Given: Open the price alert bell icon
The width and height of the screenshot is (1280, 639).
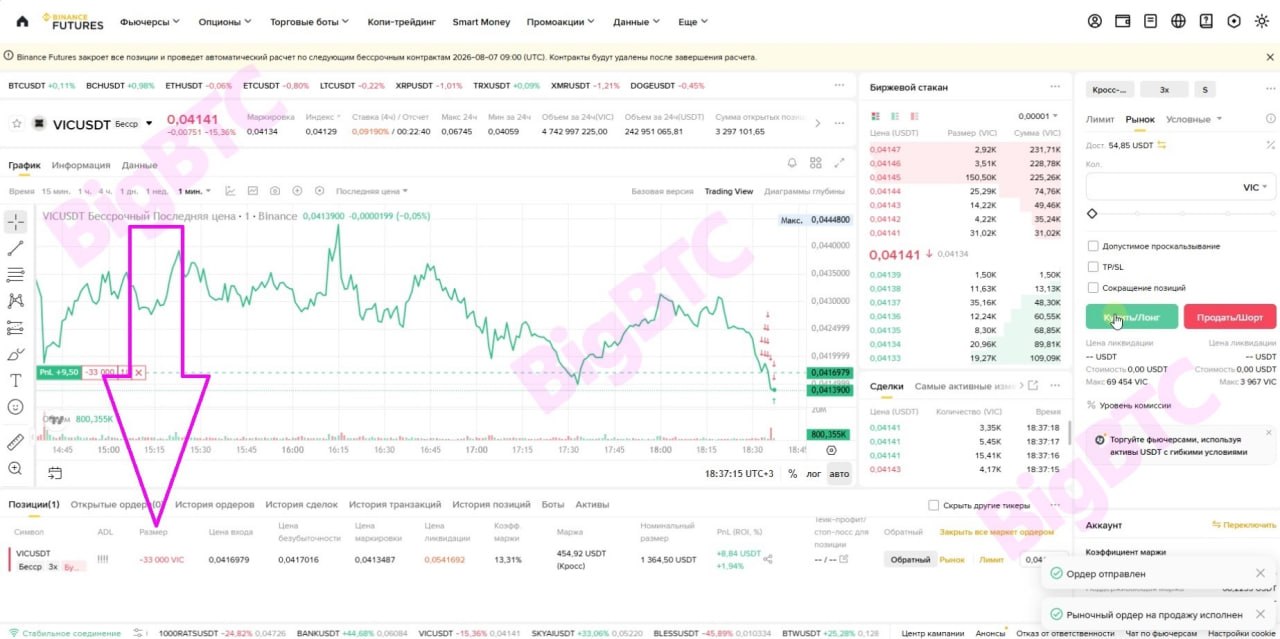Looking at the screenshot, I should click(x=792, y=163).
